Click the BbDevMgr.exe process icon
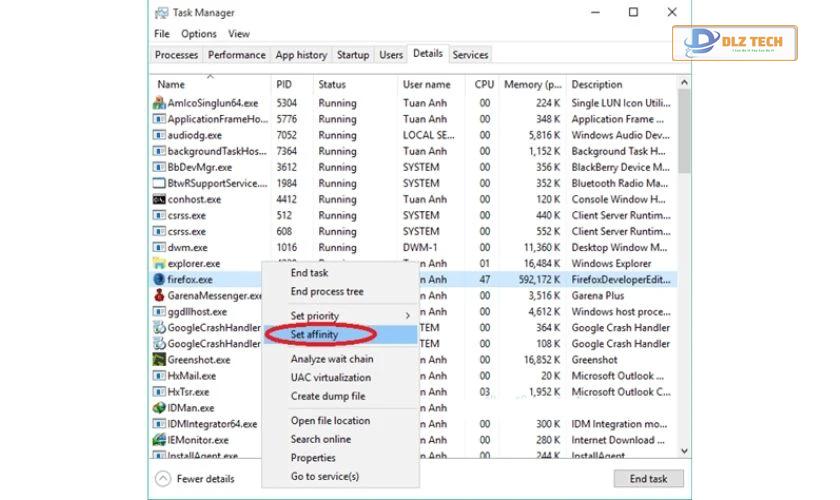Image resolution: width=840 pixels, height=500 pixels. pos(159,167)
